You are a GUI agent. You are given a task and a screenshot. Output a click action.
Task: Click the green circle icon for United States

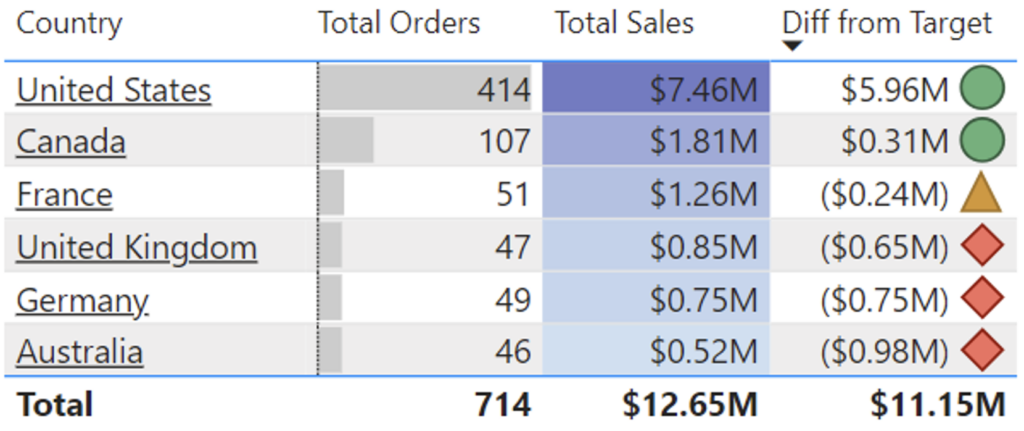[982, 90]
